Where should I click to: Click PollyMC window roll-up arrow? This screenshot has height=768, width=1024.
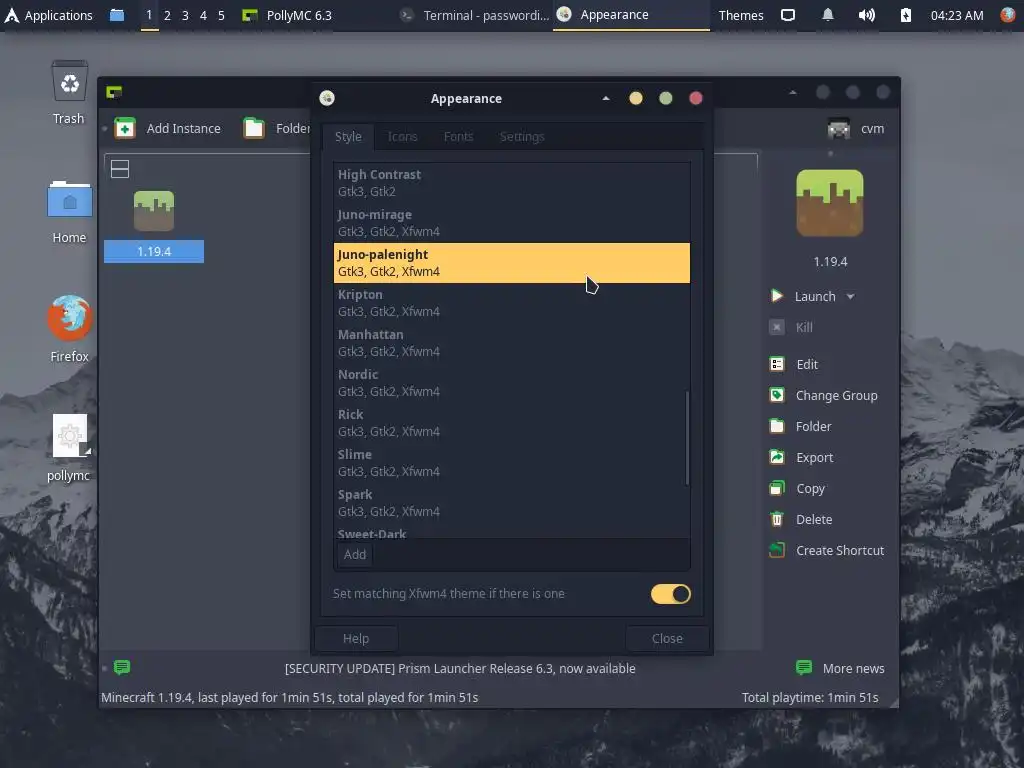pos(792,93)
